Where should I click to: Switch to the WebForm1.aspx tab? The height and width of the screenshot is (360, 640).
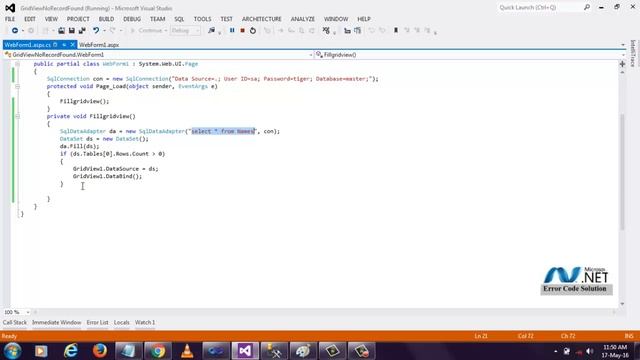(x=99, y=45)
